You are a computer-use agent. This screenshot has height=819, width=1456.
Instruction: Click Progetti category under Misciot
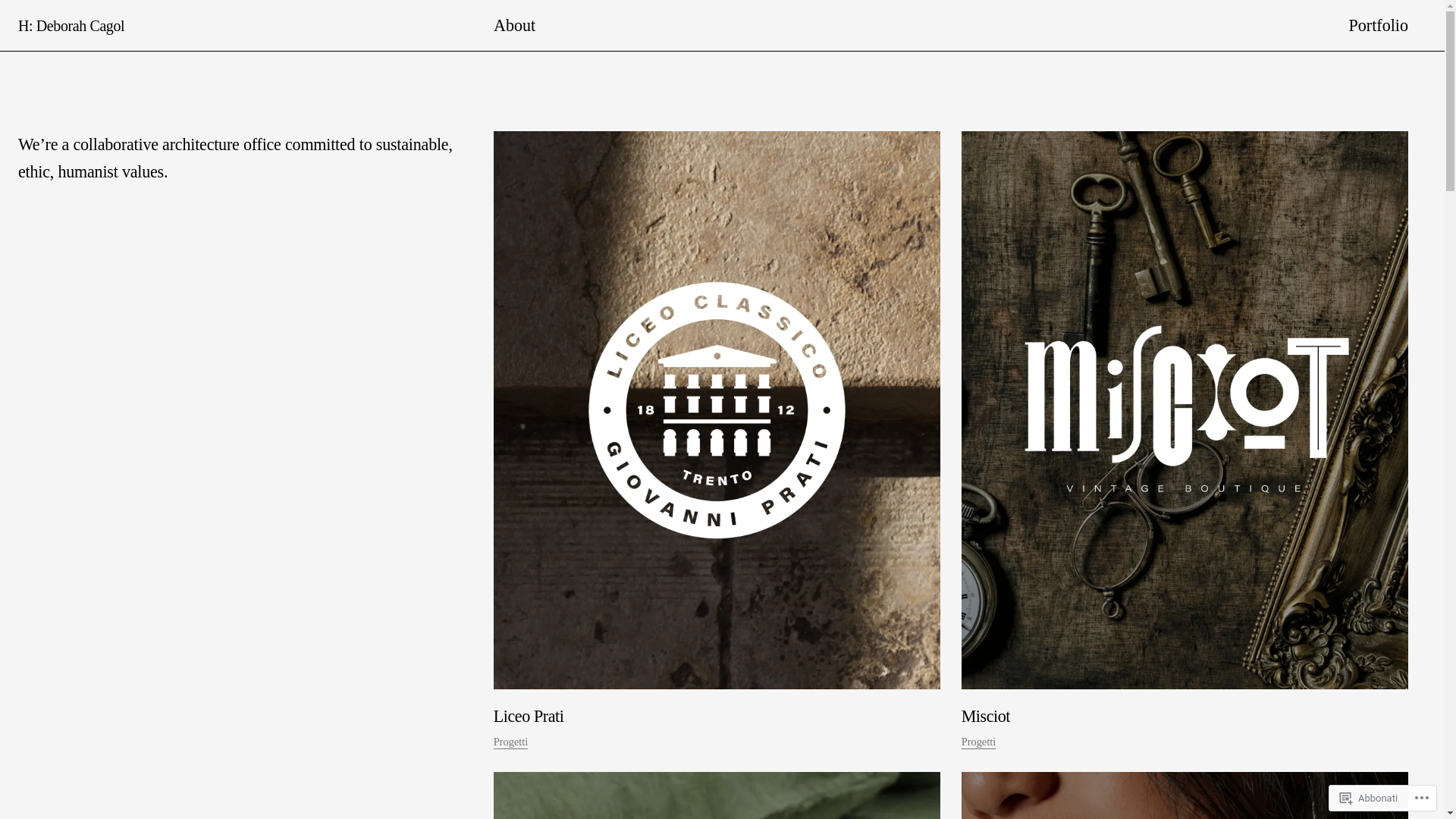[978, 742]
